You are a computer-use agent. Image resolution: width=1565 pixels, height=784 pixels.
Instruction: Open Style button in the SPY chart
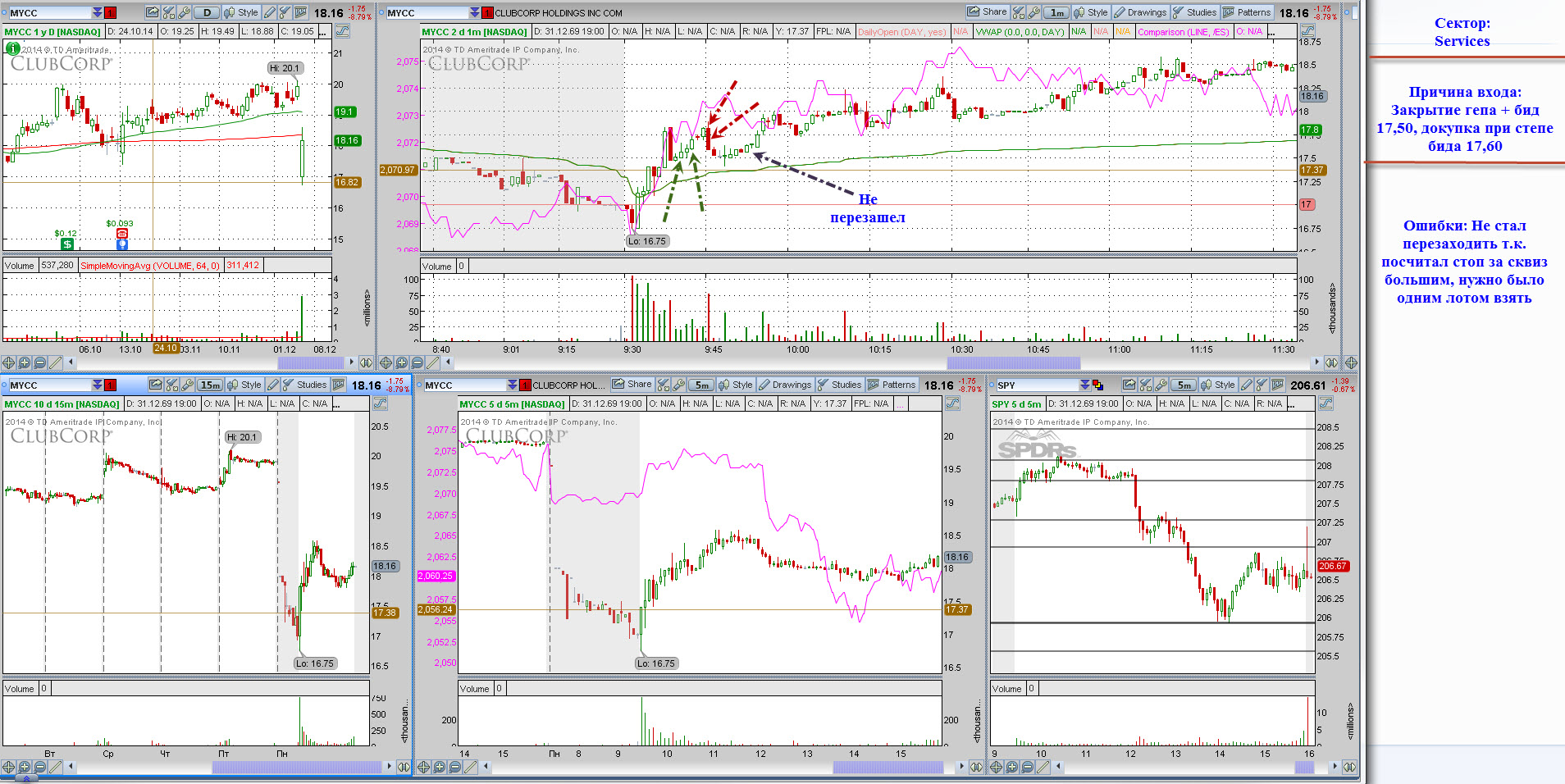(1218, 385)
